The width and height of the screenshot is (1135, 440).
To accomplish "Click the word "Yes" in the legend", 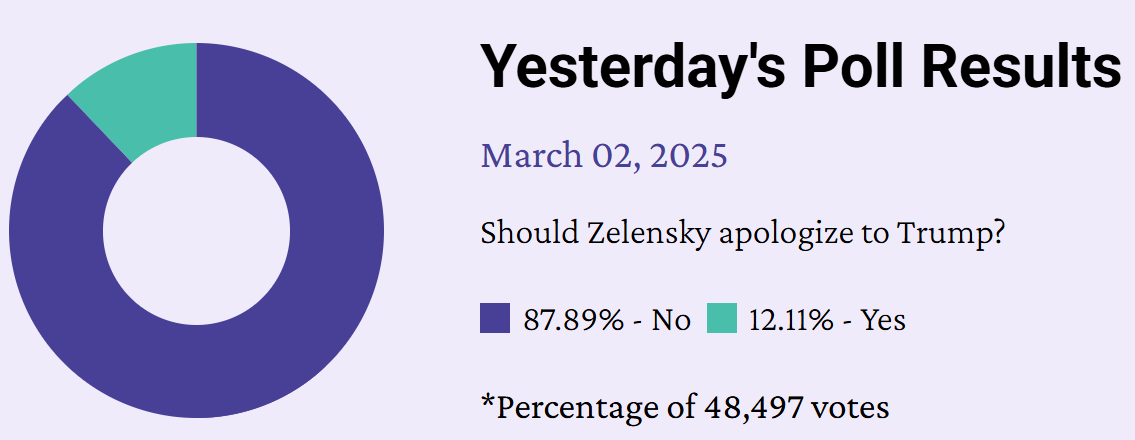I will coord(884,320).
